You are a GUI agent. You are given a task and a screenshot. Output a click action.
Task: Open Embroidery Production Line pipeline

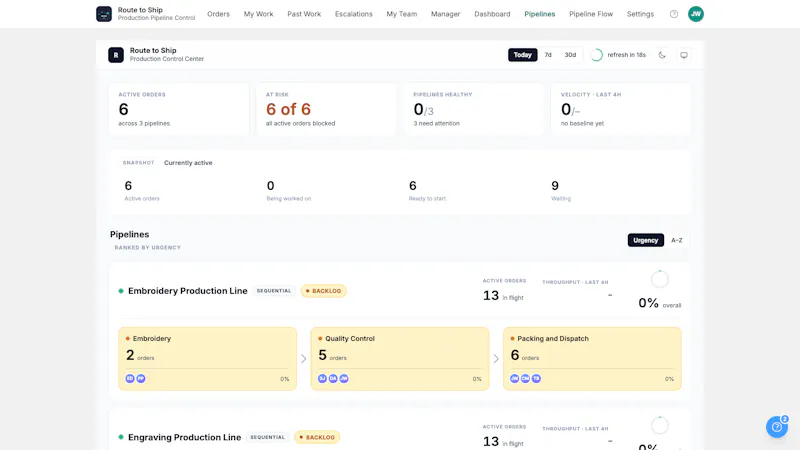coord(188,291)
